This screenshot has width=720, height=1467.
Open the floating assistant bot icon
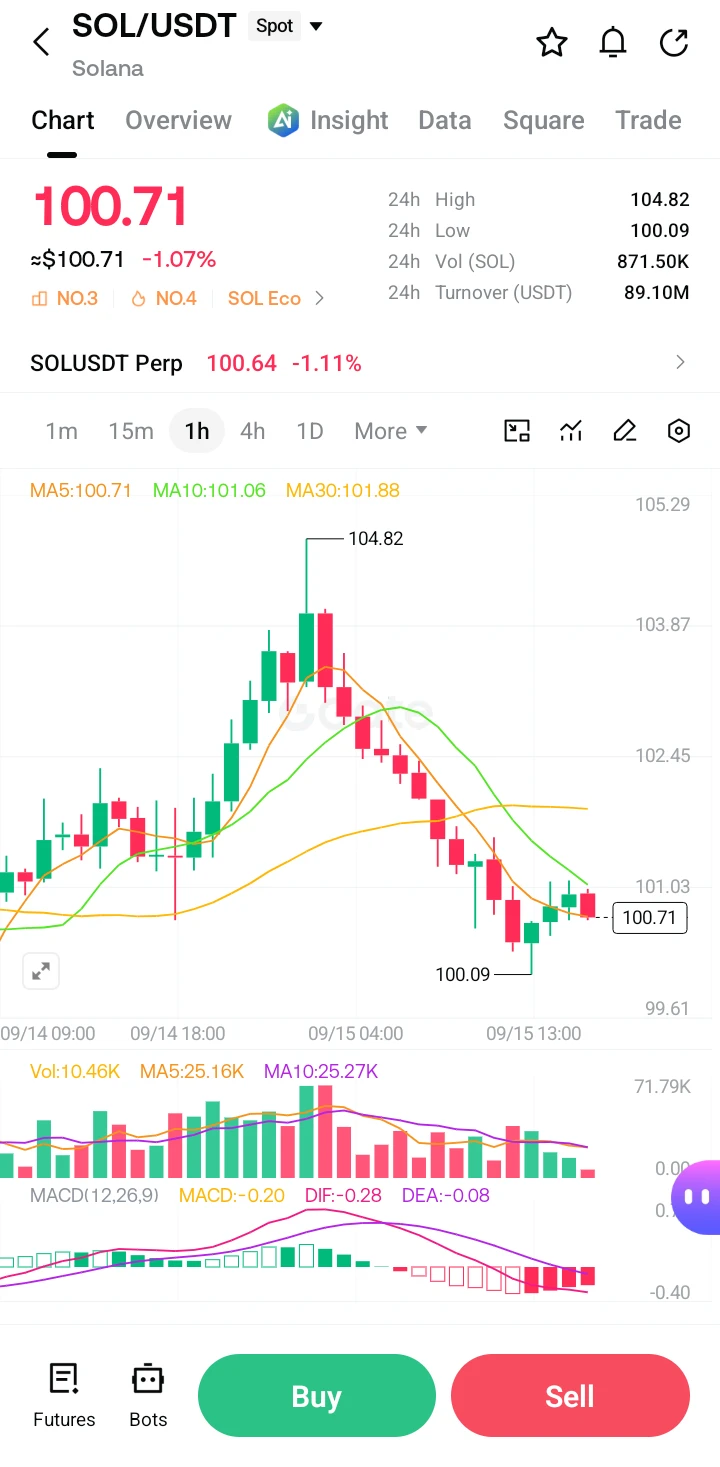click(x=698, y=1197)
